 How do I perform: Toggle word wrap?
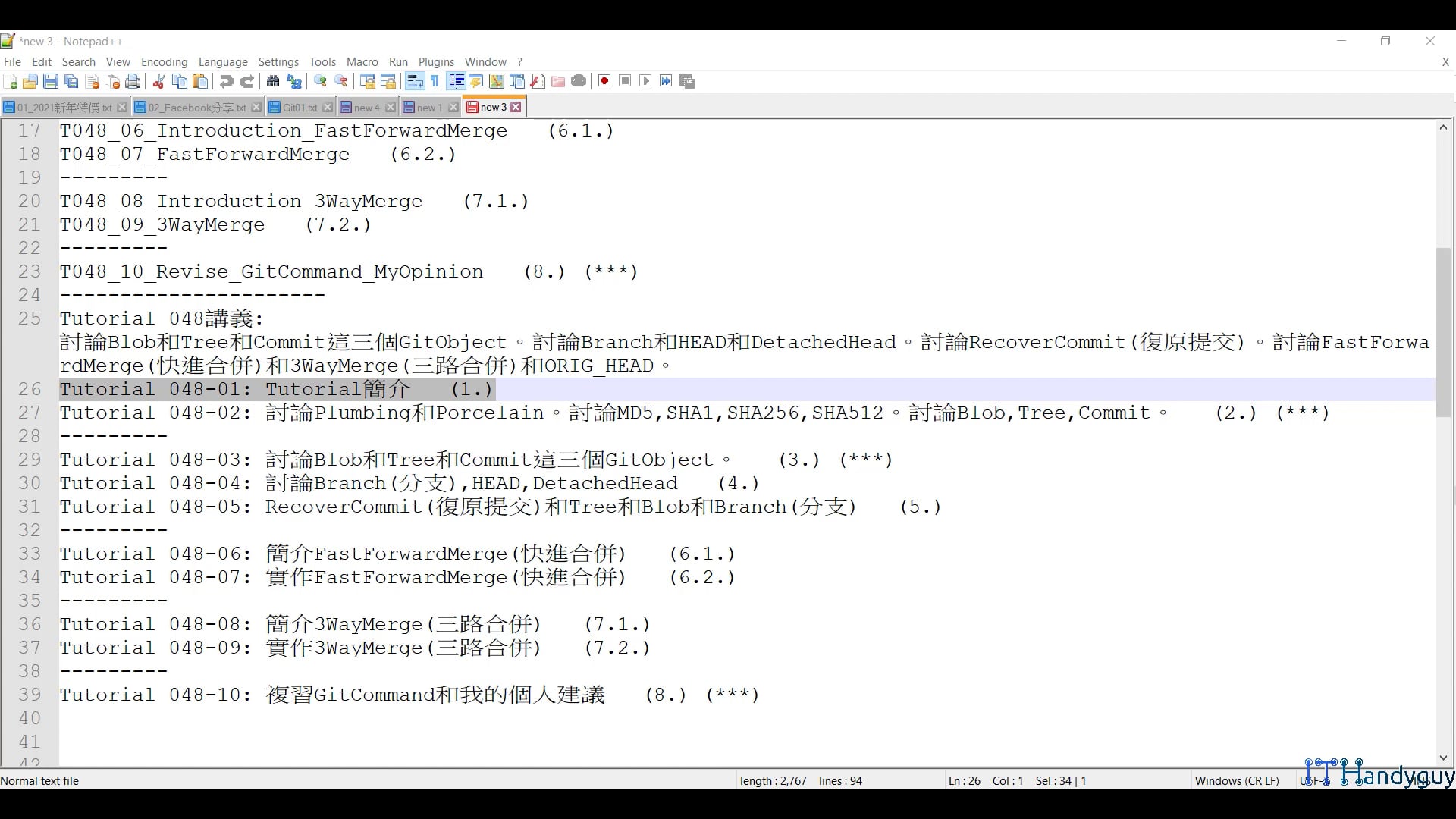(415, 81)
